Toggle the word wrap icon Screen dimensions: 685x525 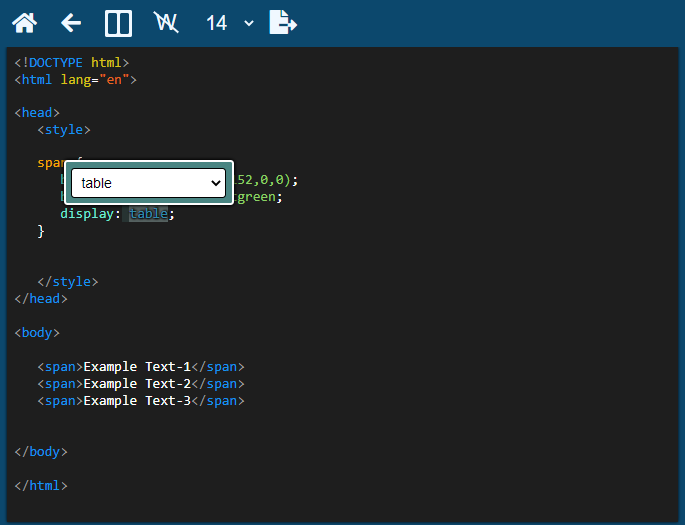click(166, 23)
